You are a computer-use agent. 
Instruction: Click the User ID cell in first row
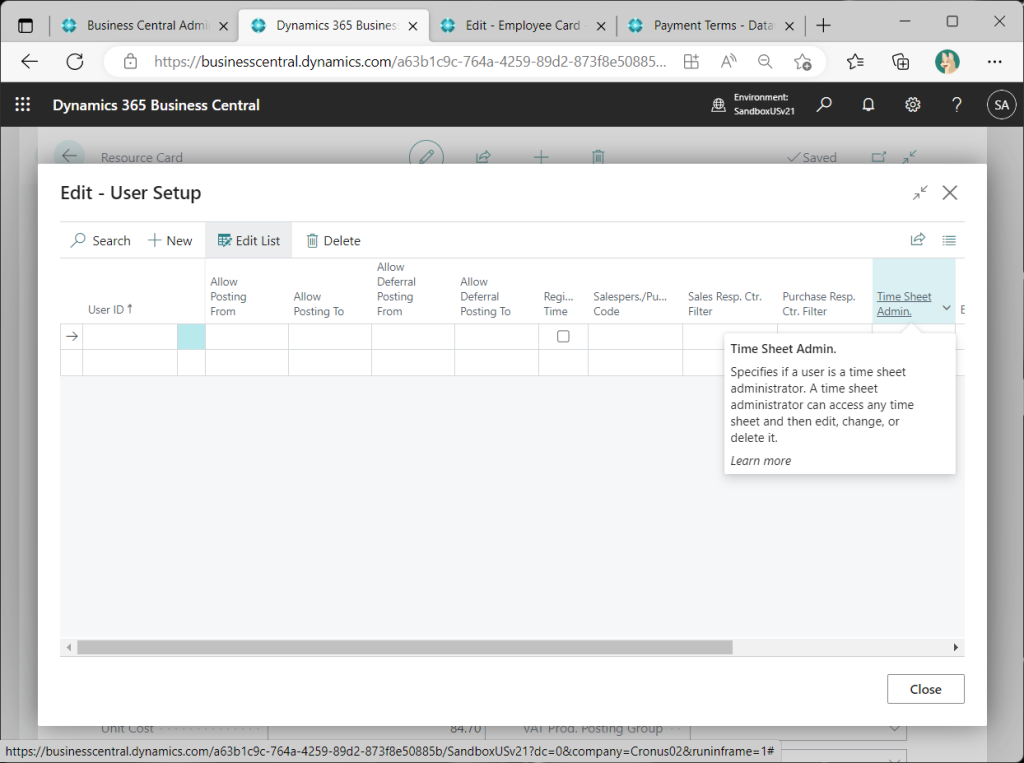click(129, 336)
